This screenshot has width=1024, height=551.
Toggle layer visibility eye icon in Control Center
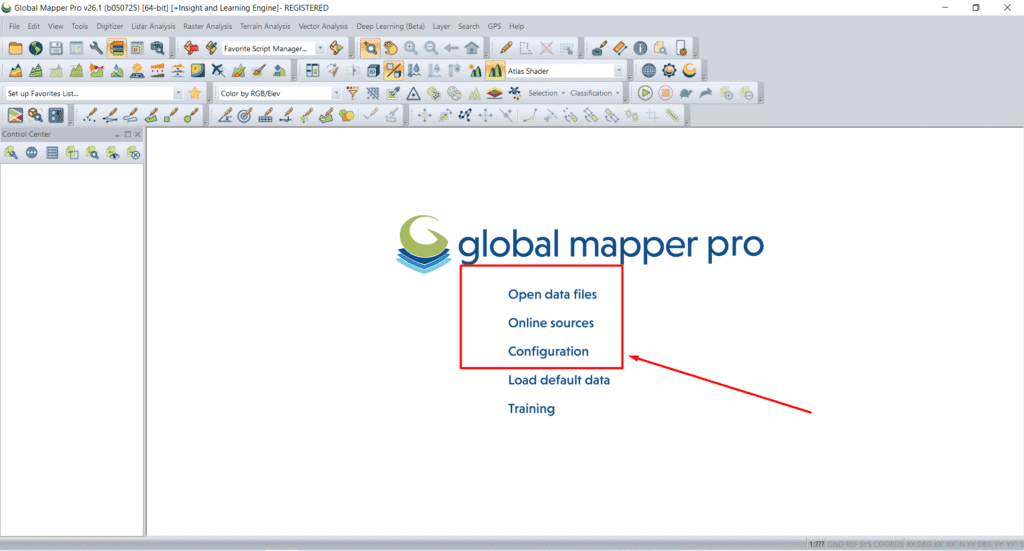coord(113,153)
